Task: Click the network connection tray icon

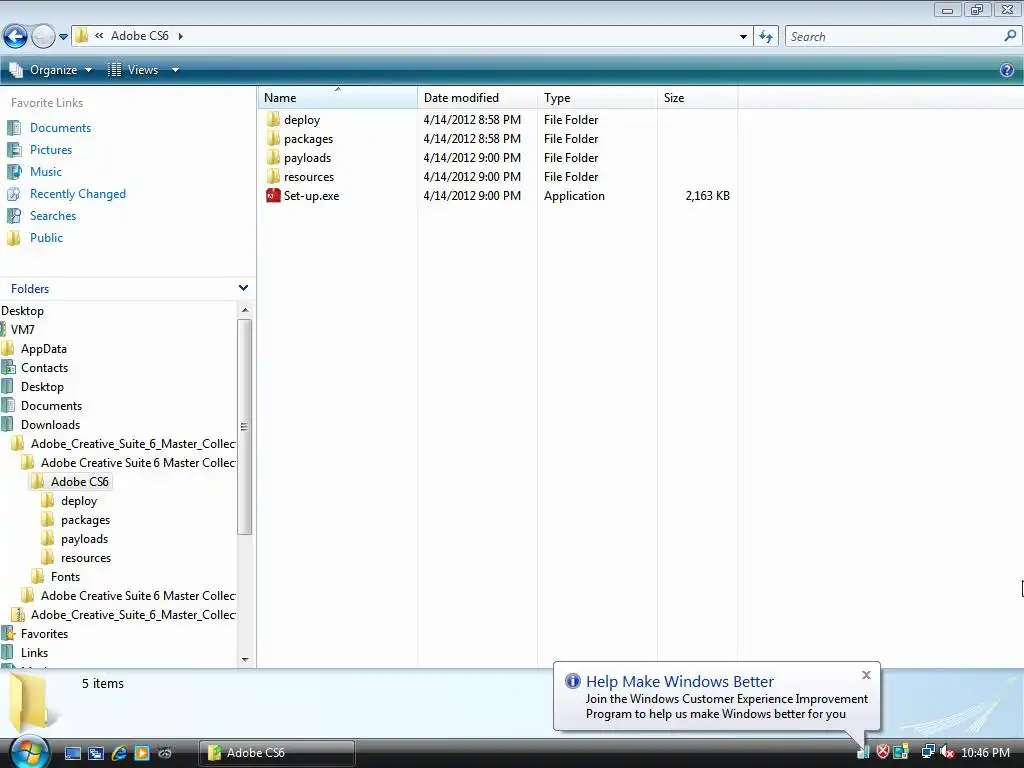Action: point(928,752)
